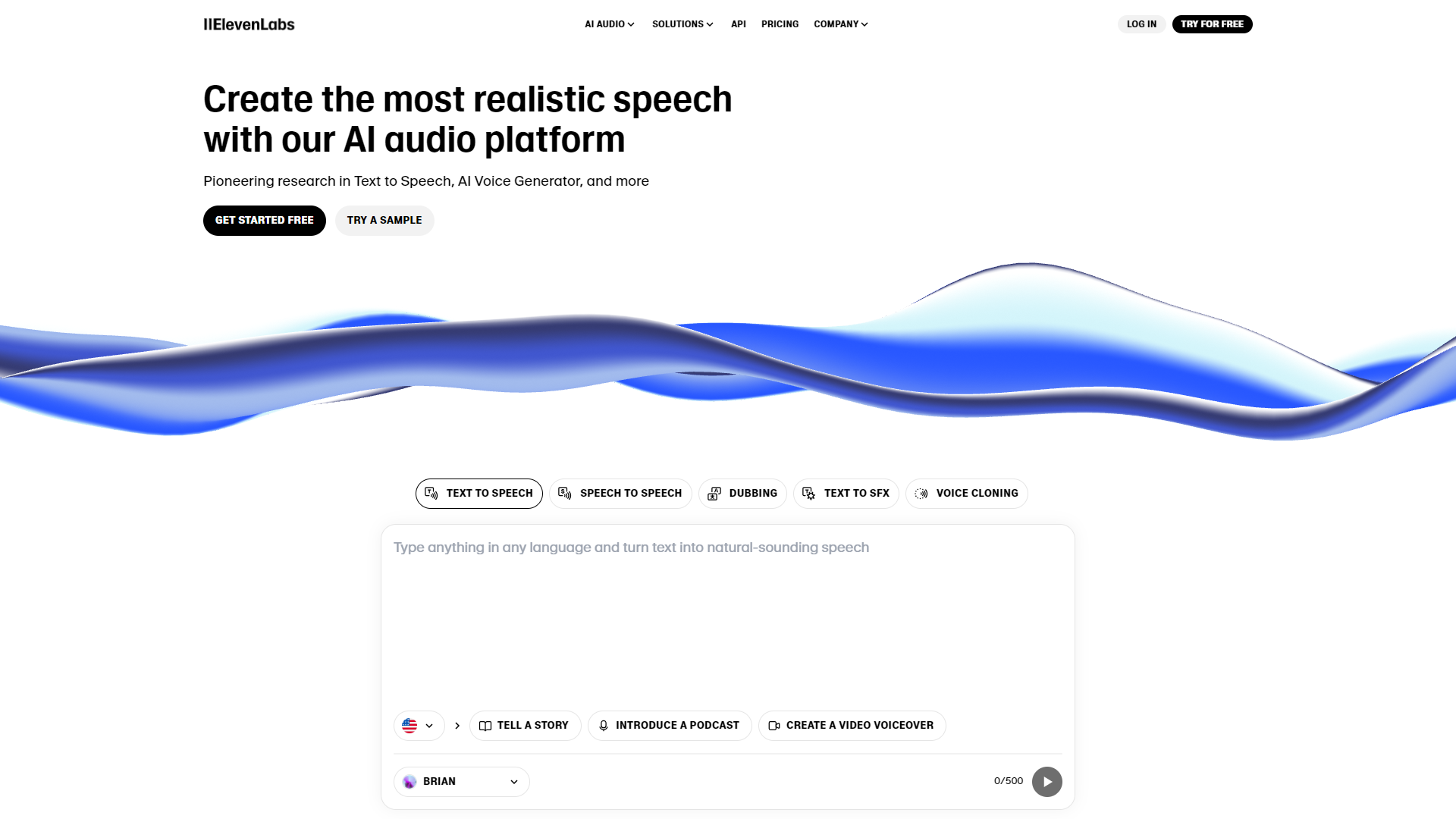Select the Text to Speech tab
The height and width of the screenshot is (819, 1456).
pos(479,493)
